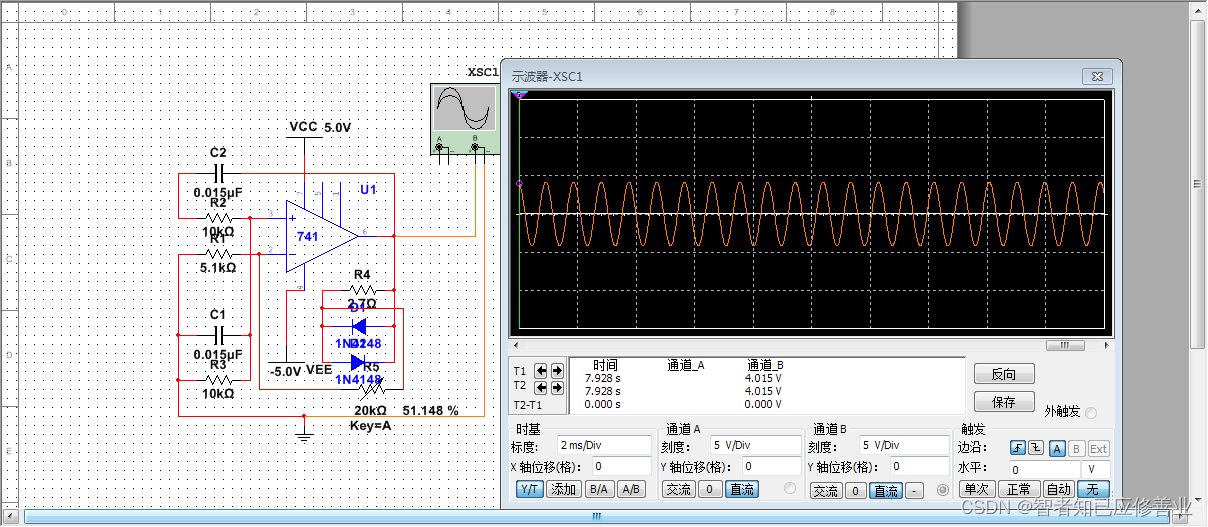Set trigger source to Ext
This screenshot has height=527, width=1208.
1098,448
